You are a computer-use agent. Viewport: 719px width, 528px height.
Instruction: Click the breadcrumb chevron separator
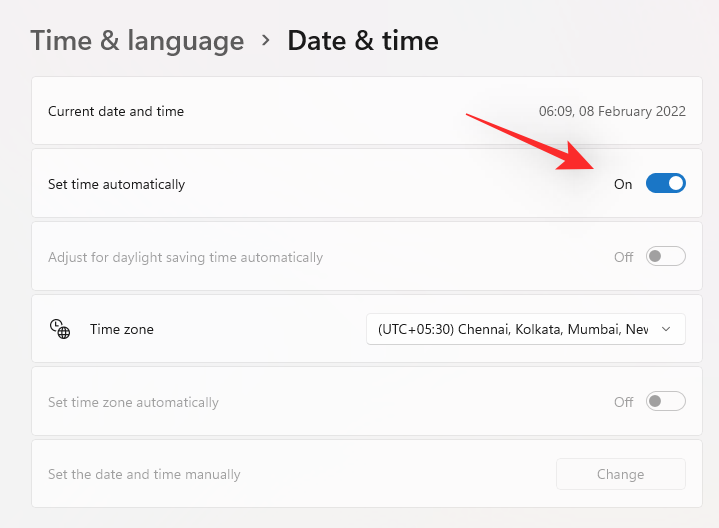266,40
